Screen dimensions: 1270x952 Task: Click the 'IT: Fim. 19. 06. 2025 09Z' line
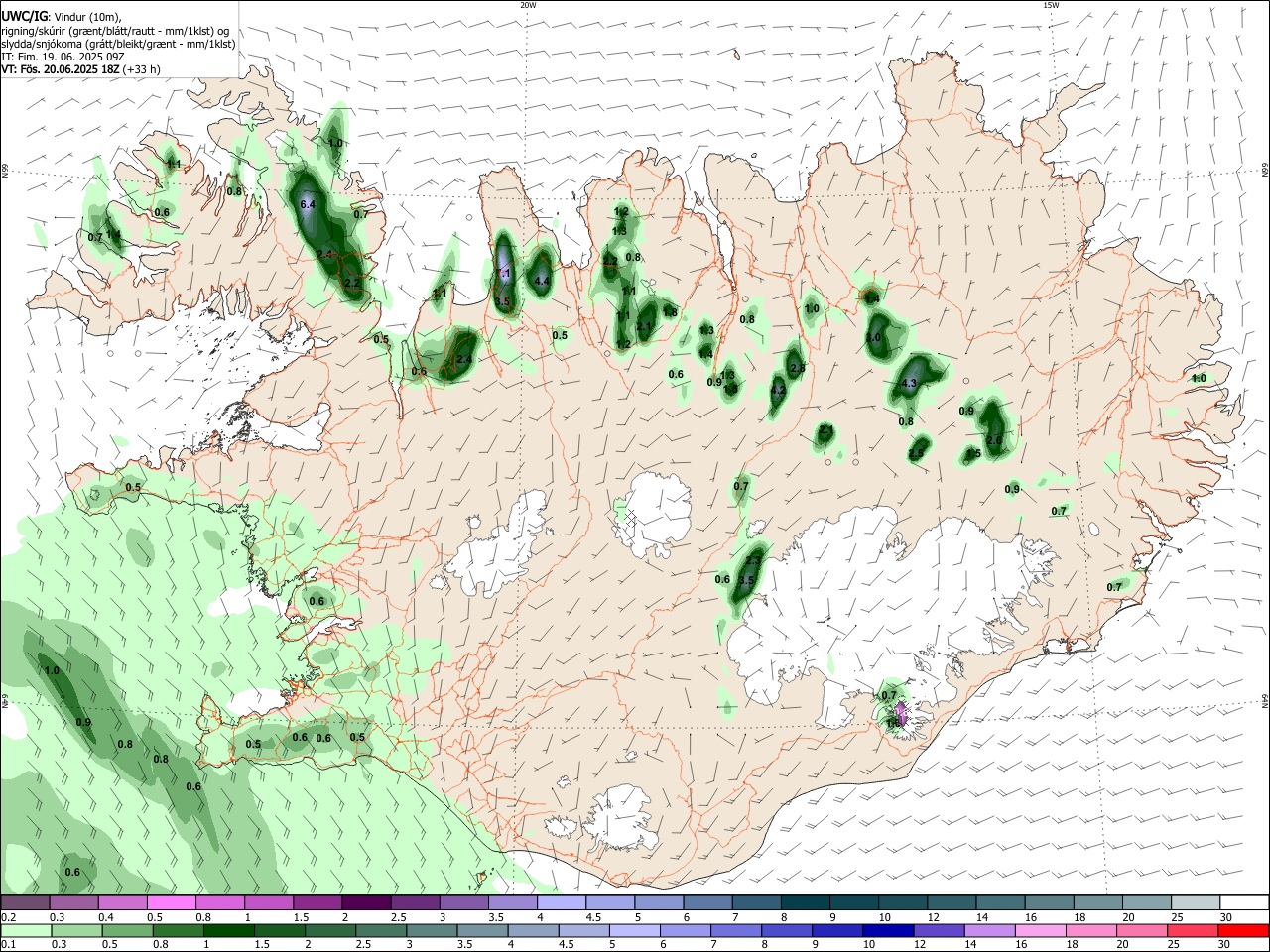pos(63,57)
